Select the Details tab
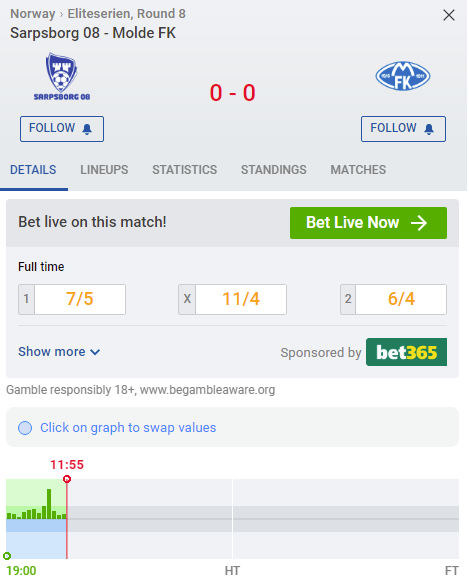This screenshot has width=469, height=588. coord(33,170)
